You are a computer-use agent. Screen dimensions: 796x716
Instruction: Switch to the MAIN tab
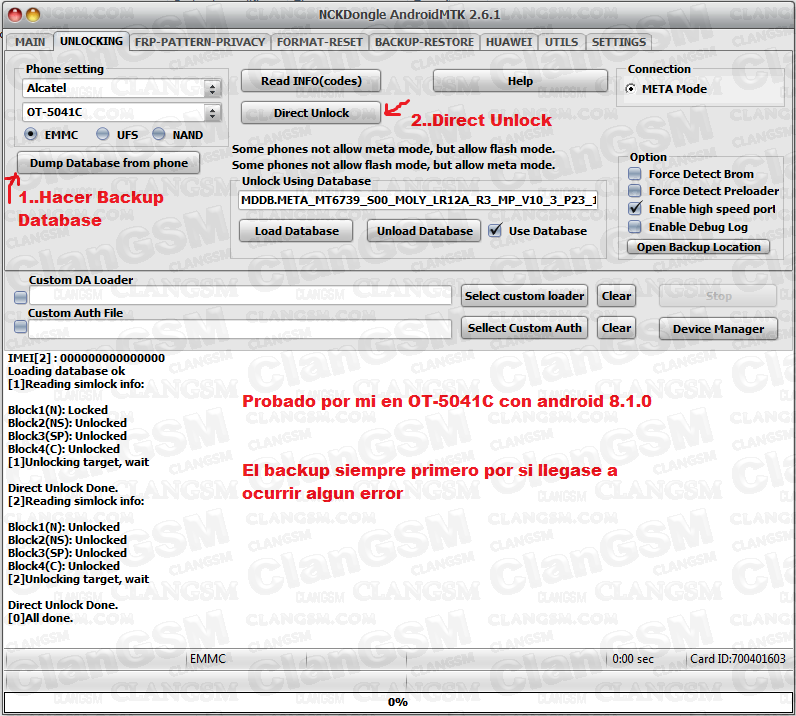(x=30, y=42)
